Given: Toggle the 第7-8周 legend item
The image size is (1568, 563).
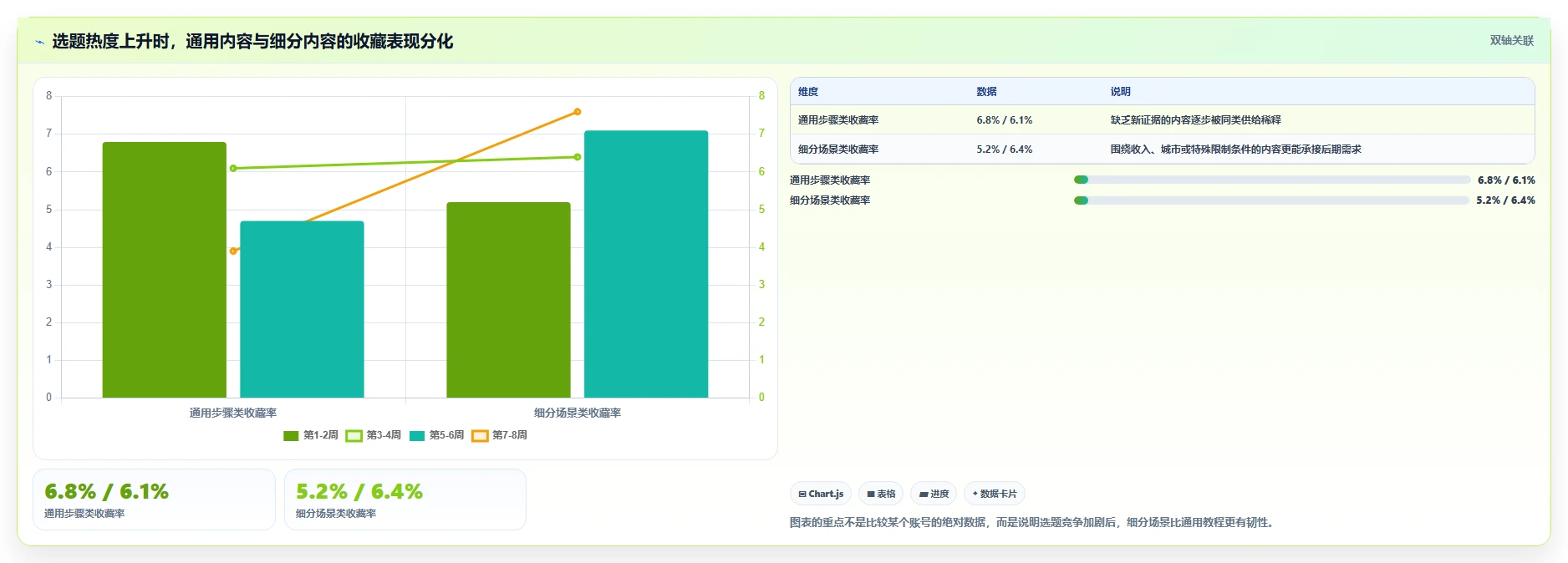Looking at the screenshot, I should point(500,435).
